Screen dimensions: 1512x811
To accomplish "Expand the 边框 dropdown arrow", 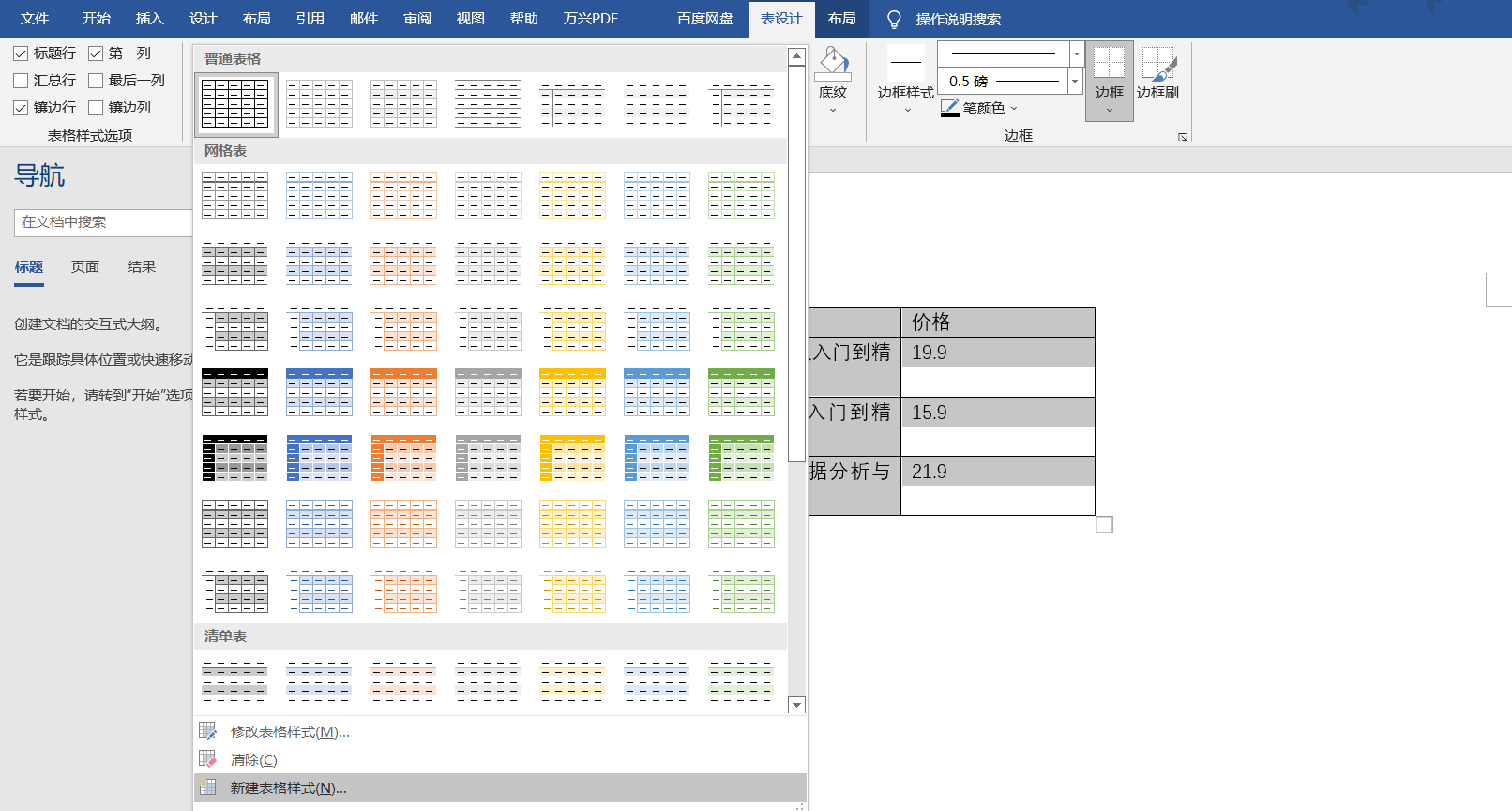I will pyautogui.click(x=1110, y=111).
